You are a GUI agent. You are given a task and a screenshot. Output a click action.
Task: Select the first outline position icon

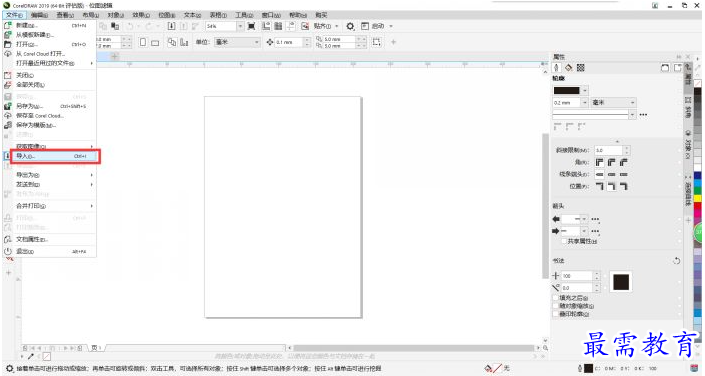click(599, 186)
